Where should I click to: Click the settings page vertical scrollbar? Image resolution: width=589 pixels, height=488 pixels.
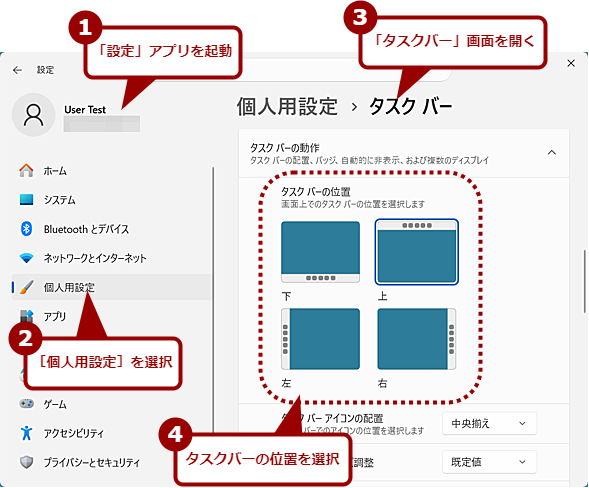point(584,281)
